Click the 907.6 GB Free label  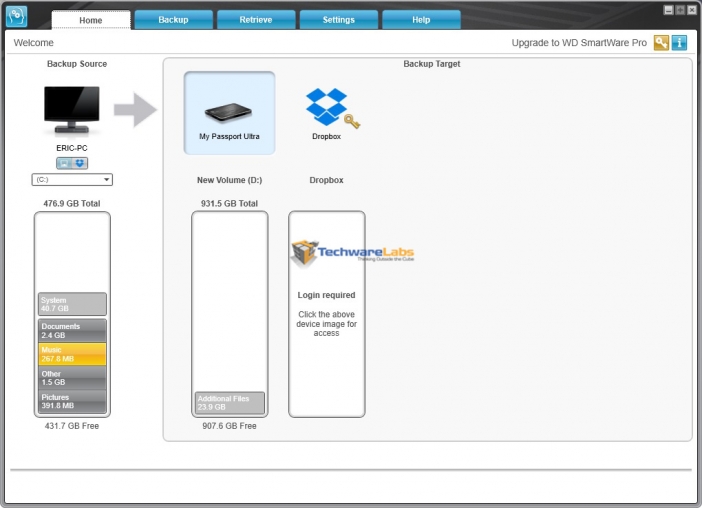pyautogui.click(x=229, y=426)
